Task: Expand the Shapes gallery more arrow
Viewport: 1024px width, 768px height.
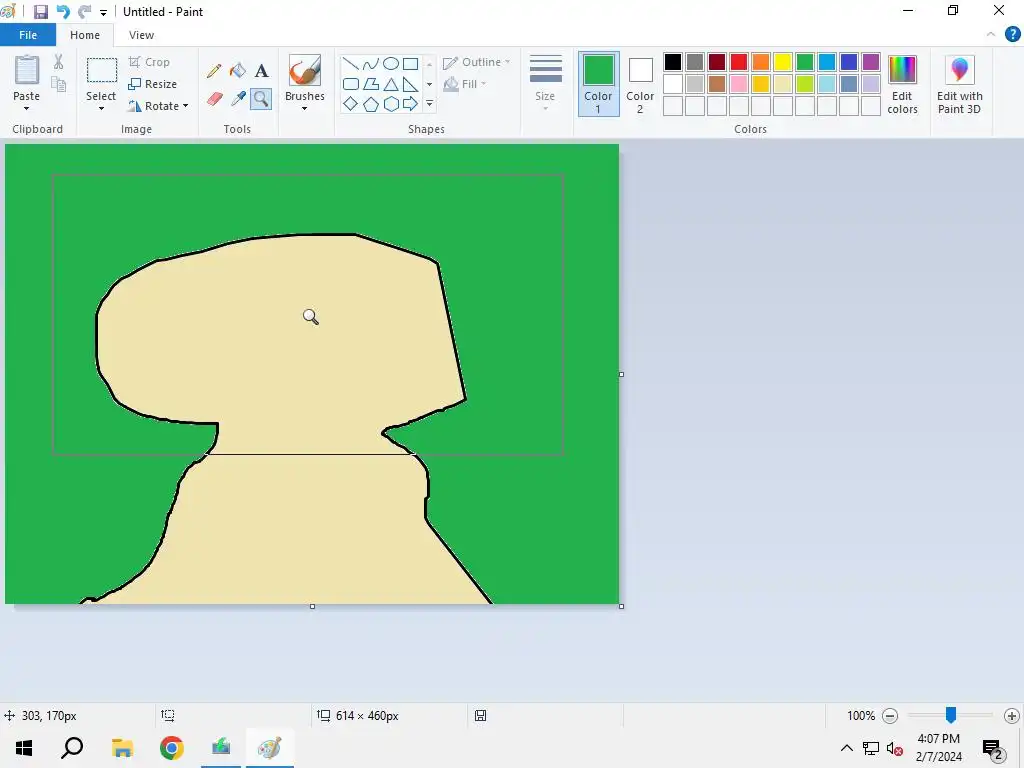Action: [x=429, y=104]
